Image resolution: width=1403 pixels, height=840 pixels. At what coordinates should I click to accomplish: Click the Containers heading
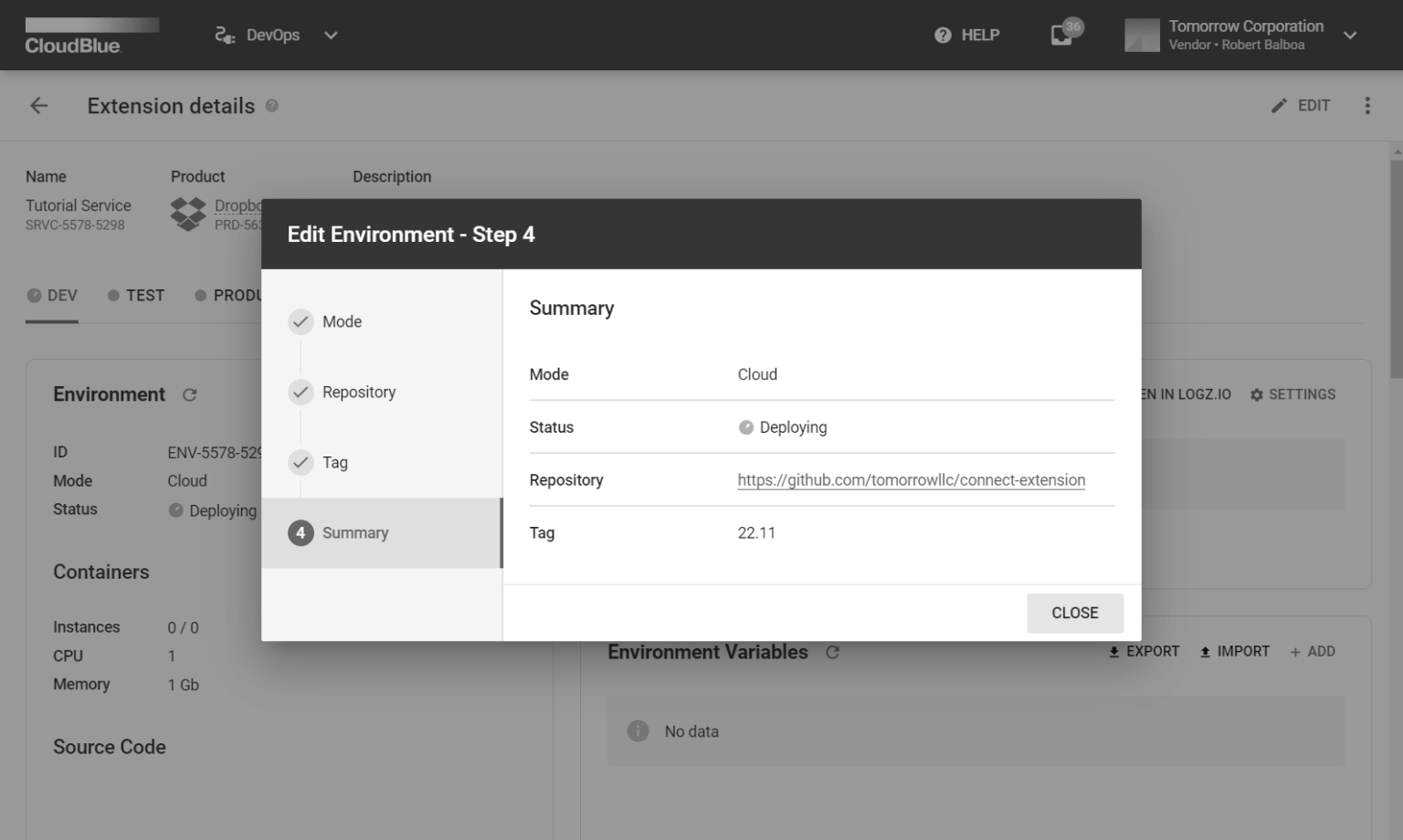(x=101, y=572)
